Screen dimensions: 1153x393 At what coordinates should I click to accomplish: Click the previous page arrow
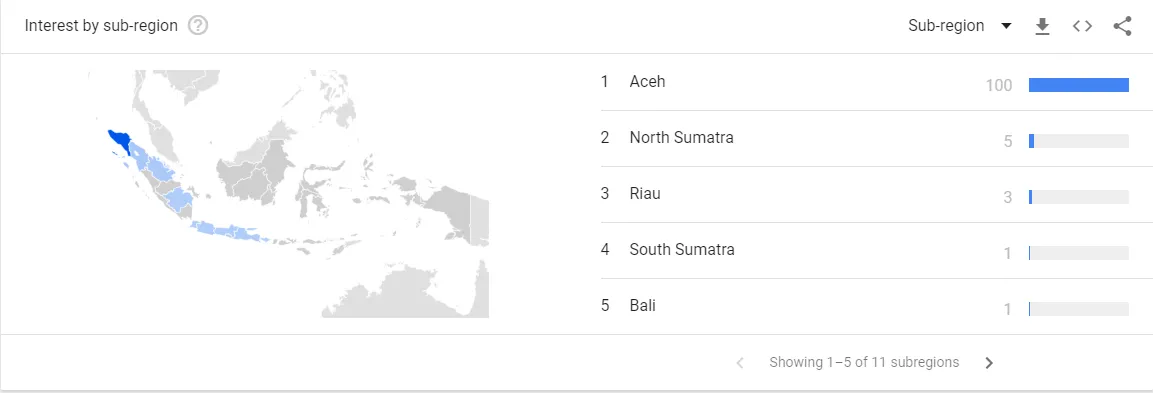740,363
